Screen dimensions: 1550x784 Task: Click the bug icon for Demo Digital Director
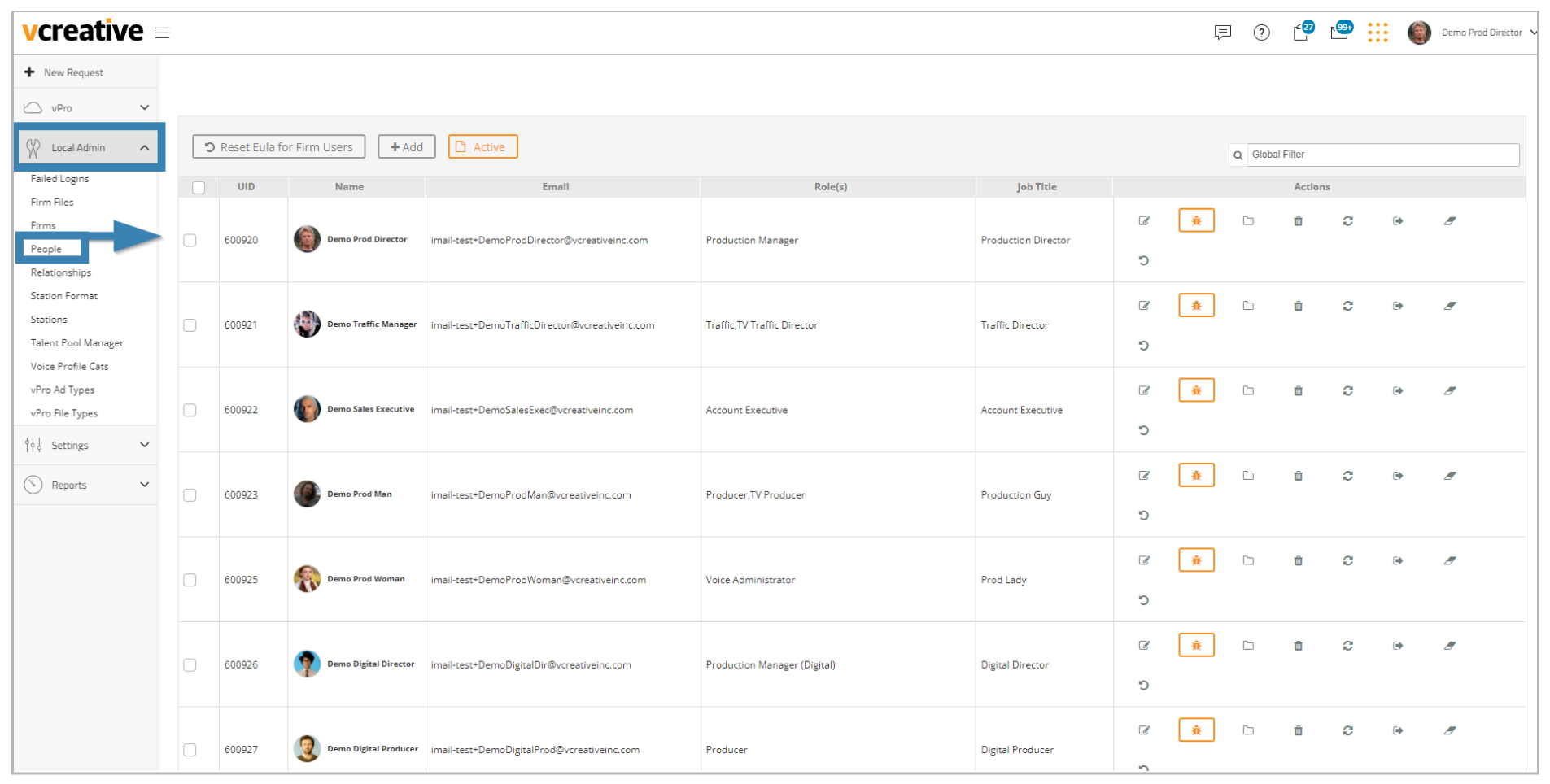1196,645
